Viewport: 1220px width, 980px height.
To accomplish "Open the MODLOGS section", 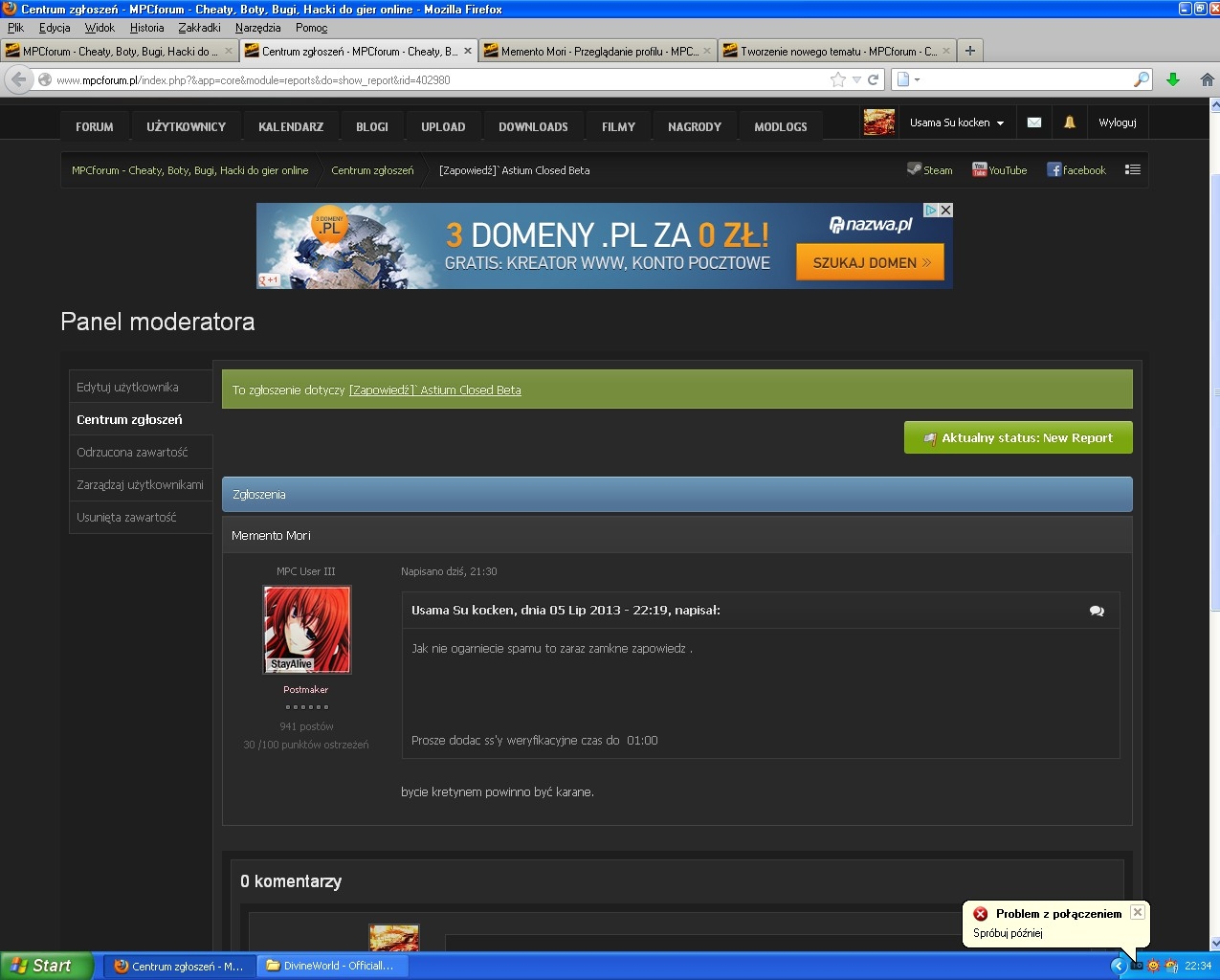I will pos(781,126).
